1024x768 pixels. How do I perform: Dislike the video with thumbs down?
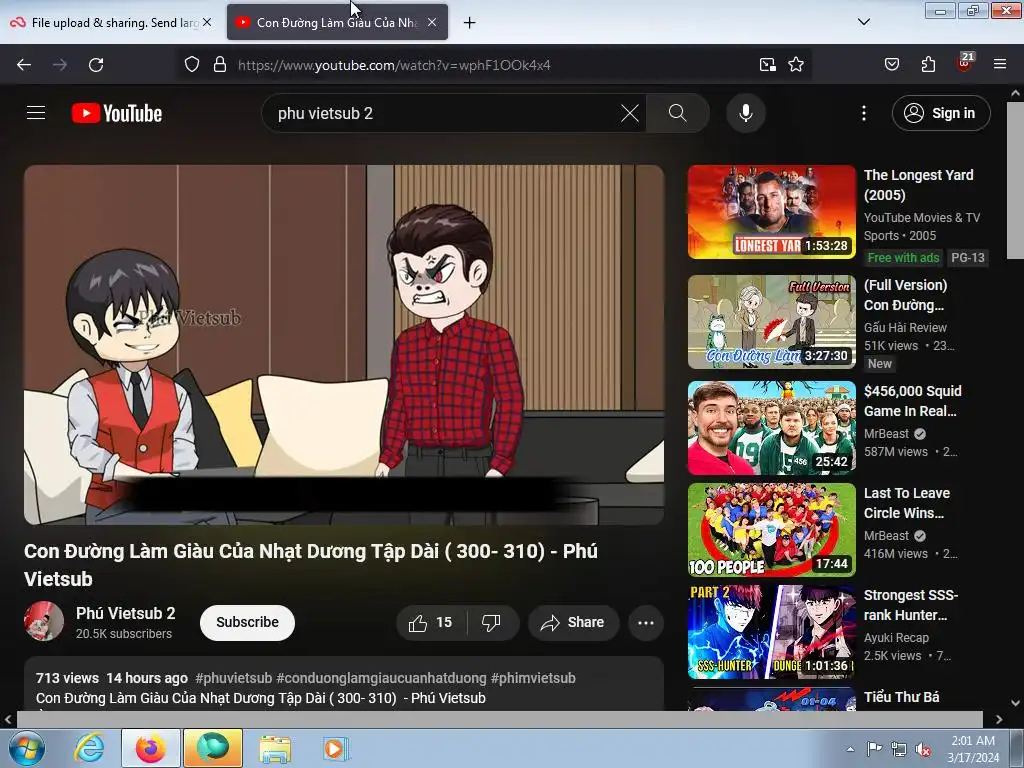[x=491, y=622]
